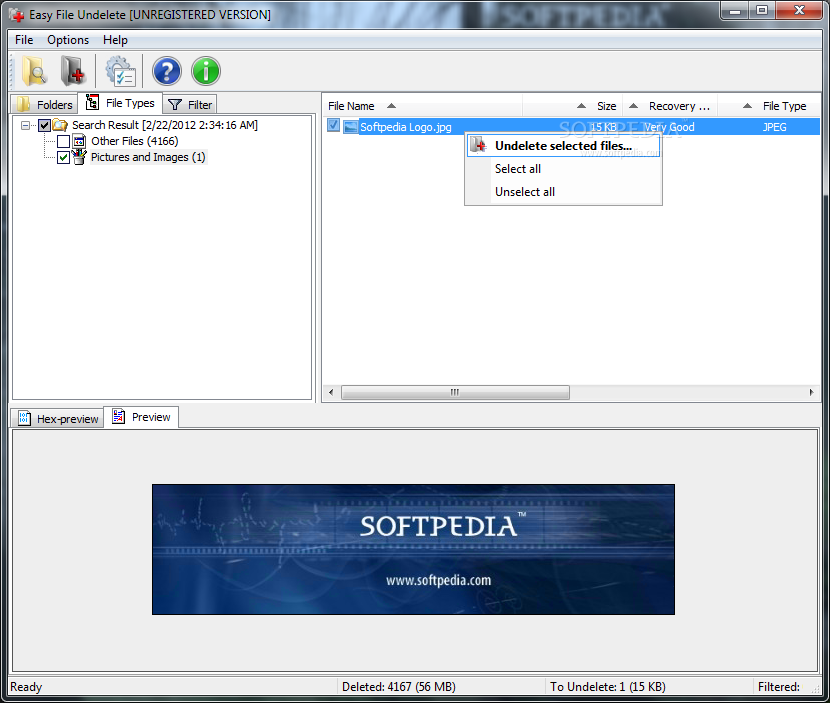Click the search folder toolbar icon
The height and width of the screenshot is (703, 830).
[35, 71]
